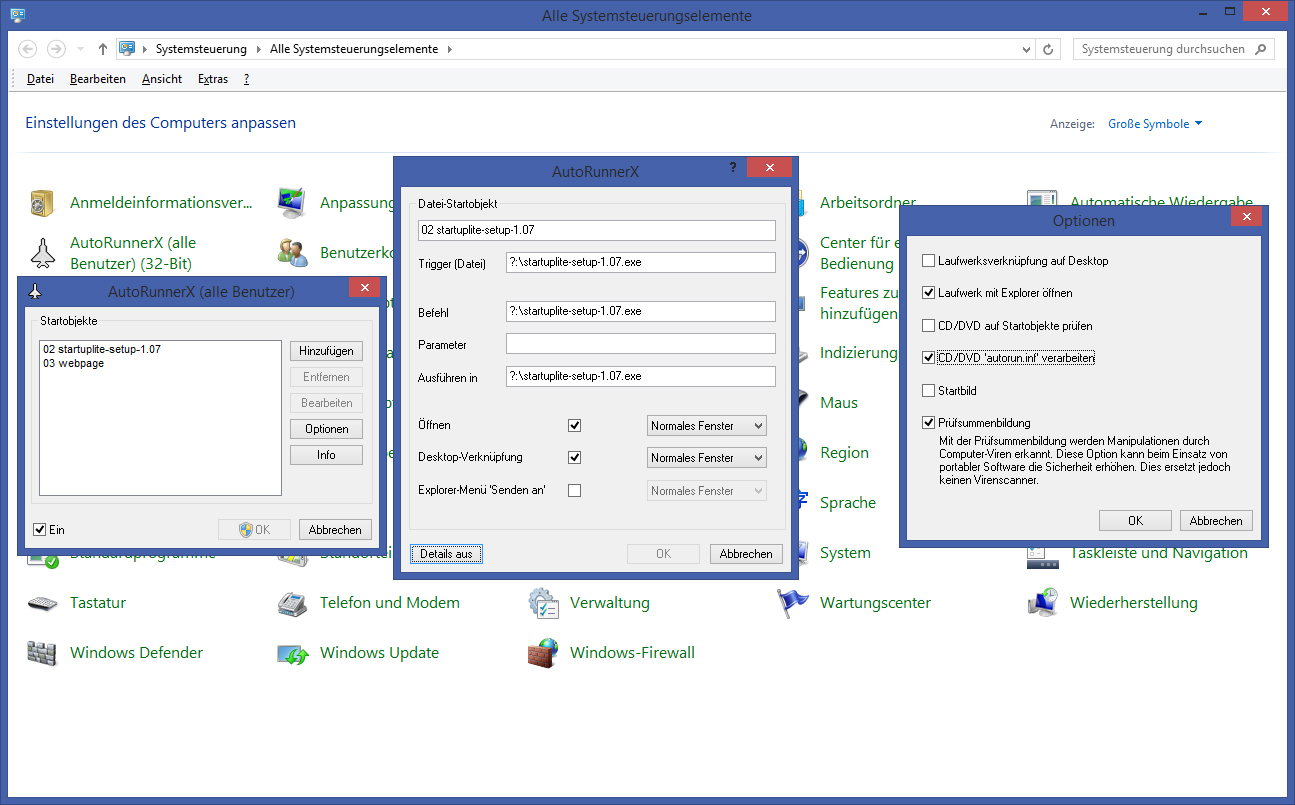1295x805 pixels.
Task: Click the jet icon in AutoRunnerX title bar
Action: tap(36, 292)
